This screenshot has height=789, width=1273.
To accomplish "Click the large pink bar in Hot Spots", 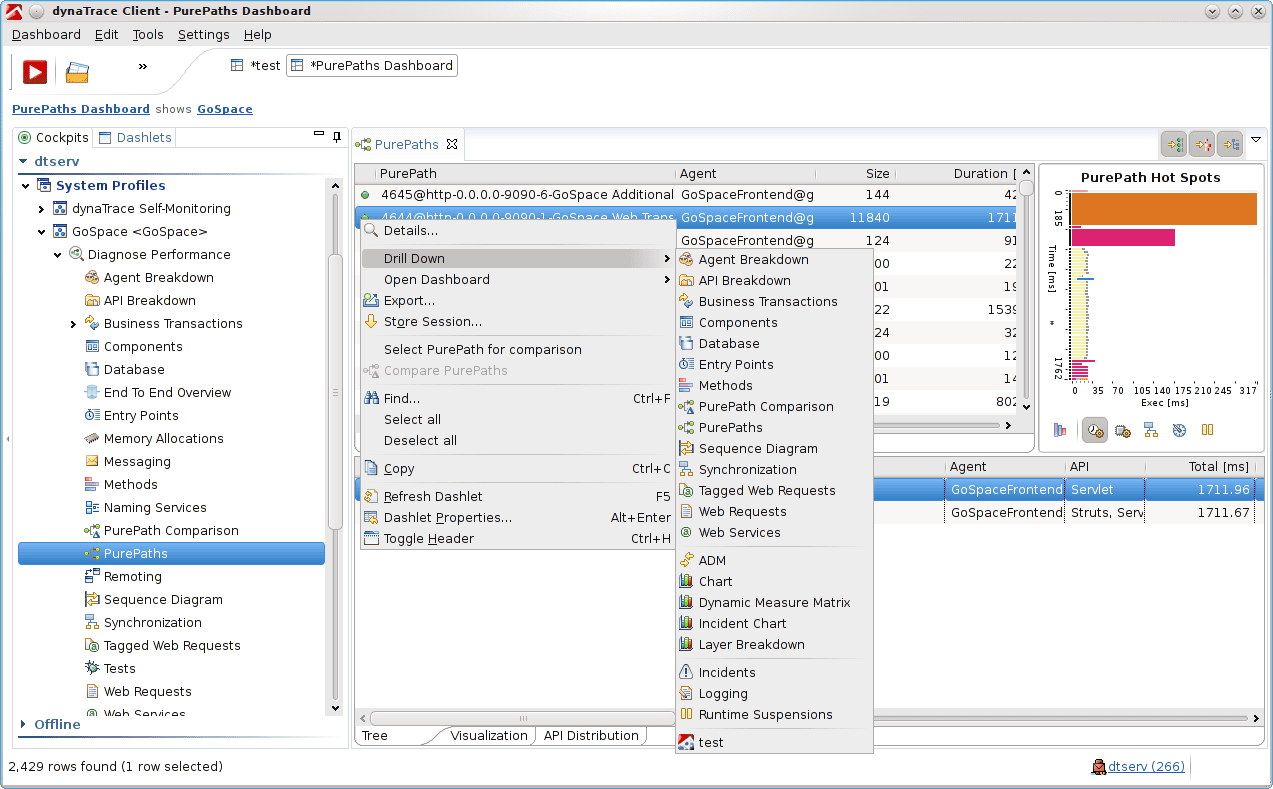I will 1123,237.
